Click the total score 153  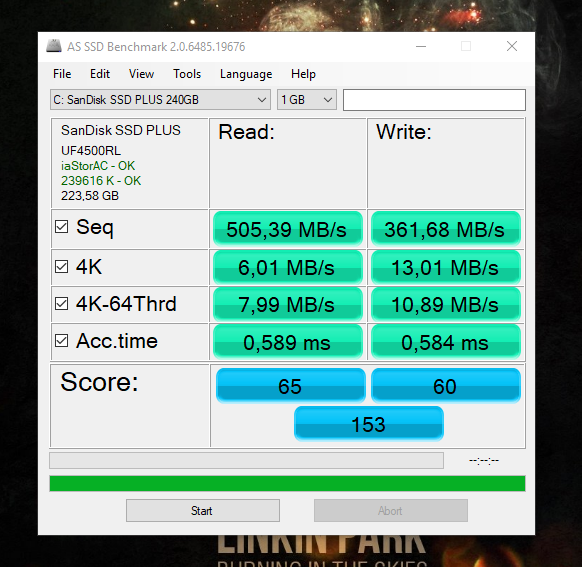pos(369,424)
